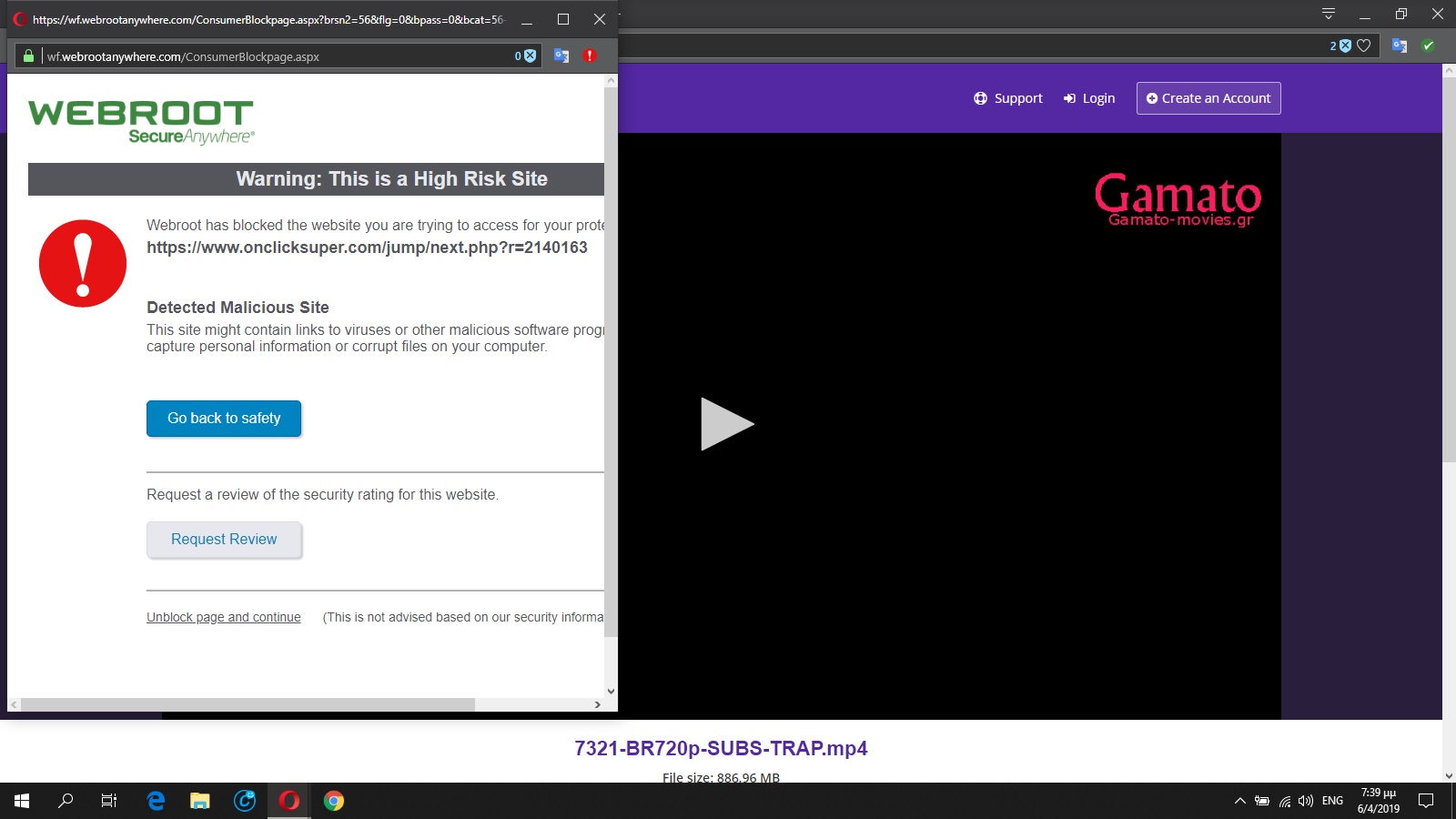The width and height of the screenshot is (1456, 819).
Task: Click the blocked onclicksuper.com URL text
Action: [x=367, y=248]
